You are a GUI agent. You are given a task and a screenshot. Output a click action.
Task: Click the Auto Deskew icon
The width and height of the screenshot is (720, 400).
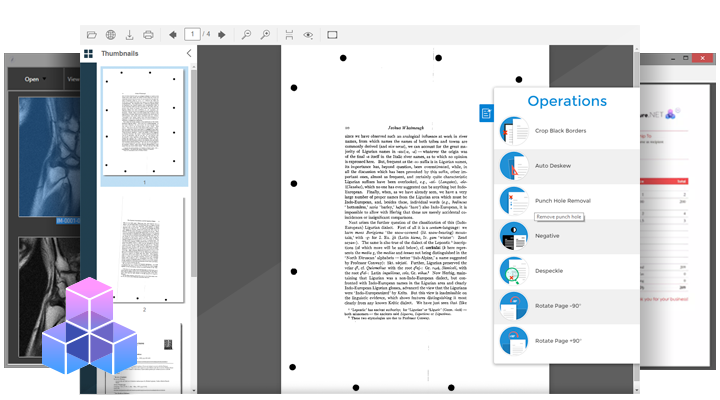pos(514,166)
